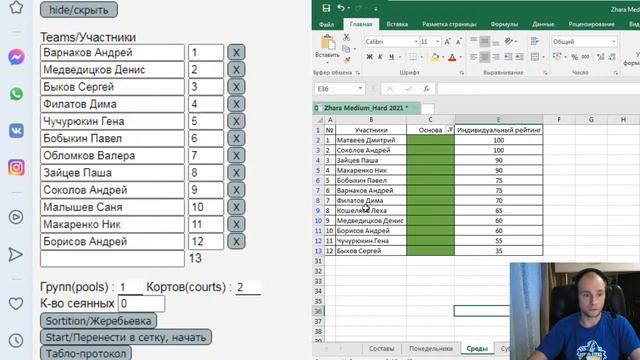Remove Варнаков Андрей with X button
Image resolution: width=640 pixels, height=360 pixels.
(236, 52)
